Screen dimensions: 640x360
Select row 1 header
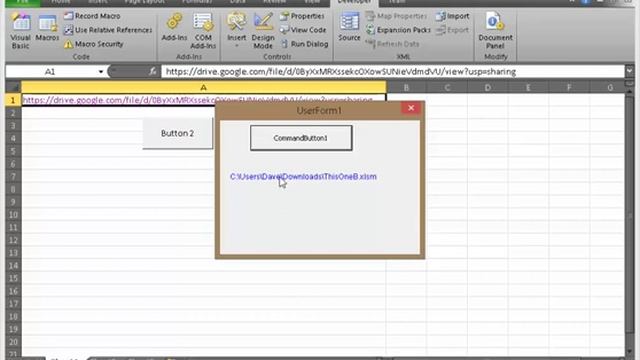click(13, 100)
